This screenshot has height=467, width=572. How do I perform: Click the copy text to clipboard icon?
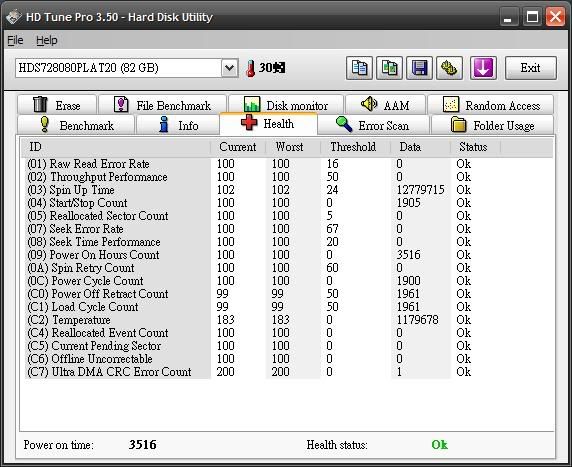(x=359, y=68)
